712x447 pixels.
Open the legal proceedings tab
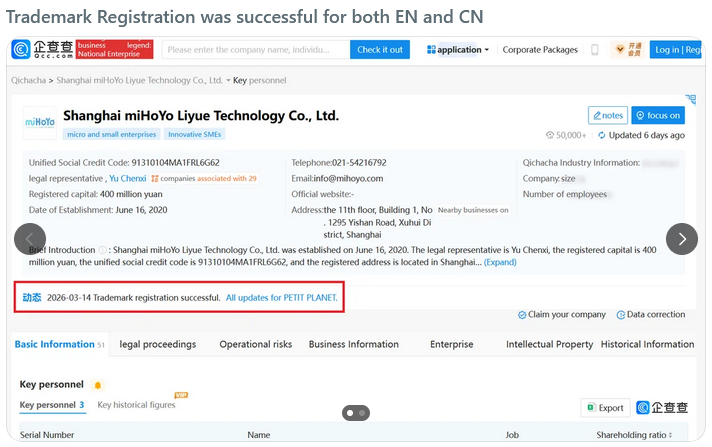coord(158,344)
